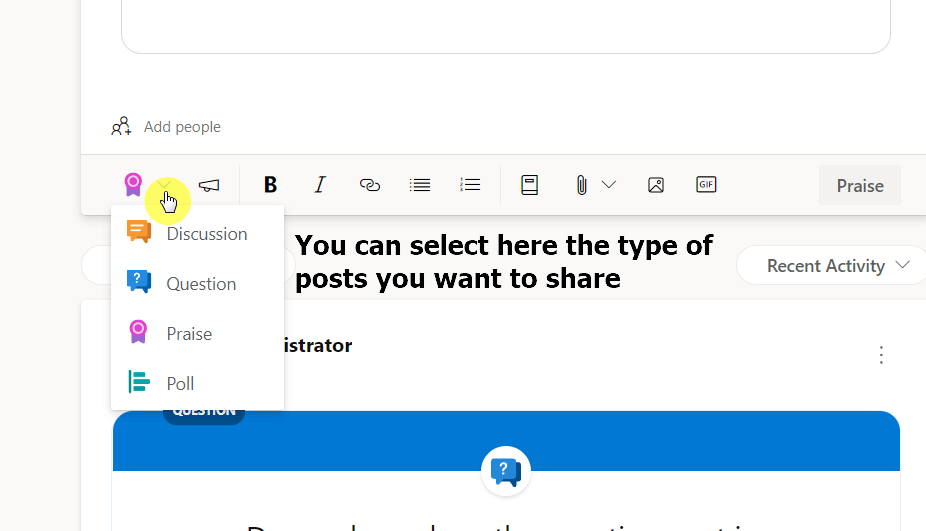926x531 pixels.
Task: Click inside the post message text box
Action: (506, 27)
